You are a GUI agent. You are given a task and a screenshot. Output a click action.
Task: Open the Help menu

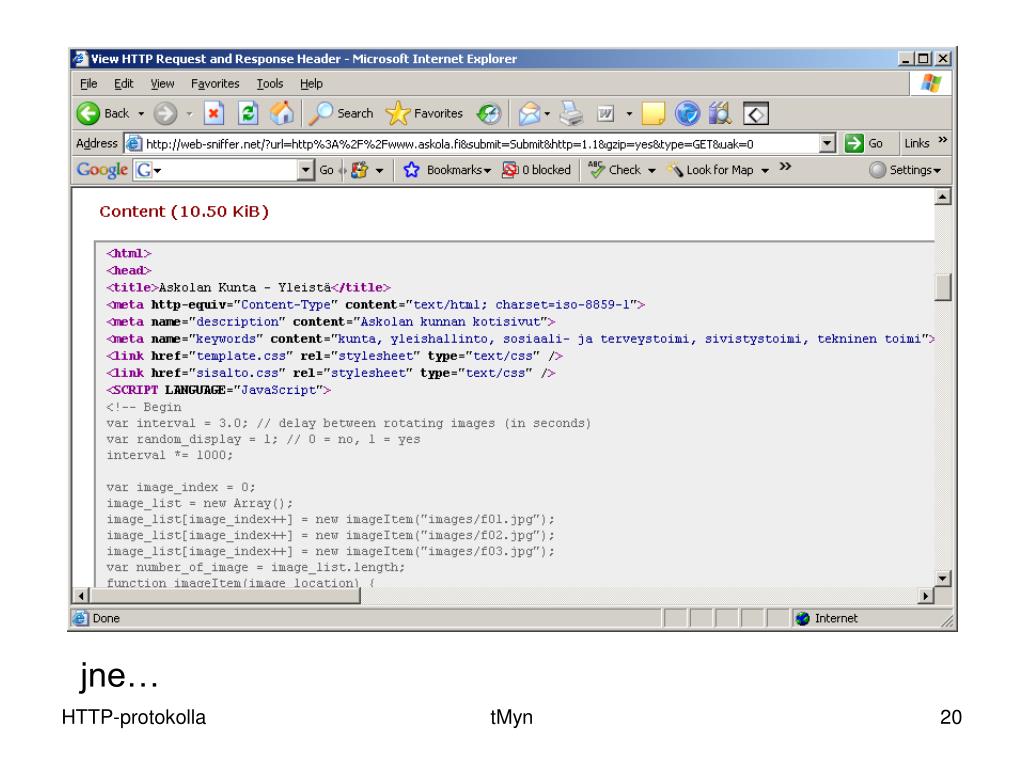[x=312, y=84]
